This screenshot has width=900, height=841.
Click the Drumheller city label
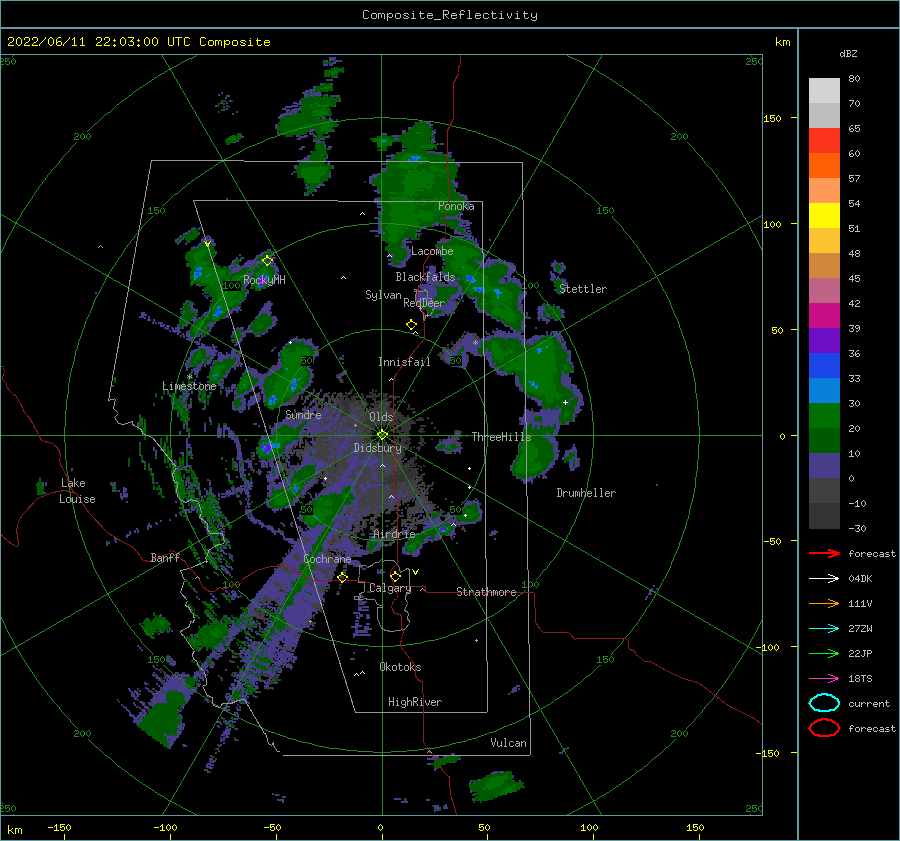586,493
